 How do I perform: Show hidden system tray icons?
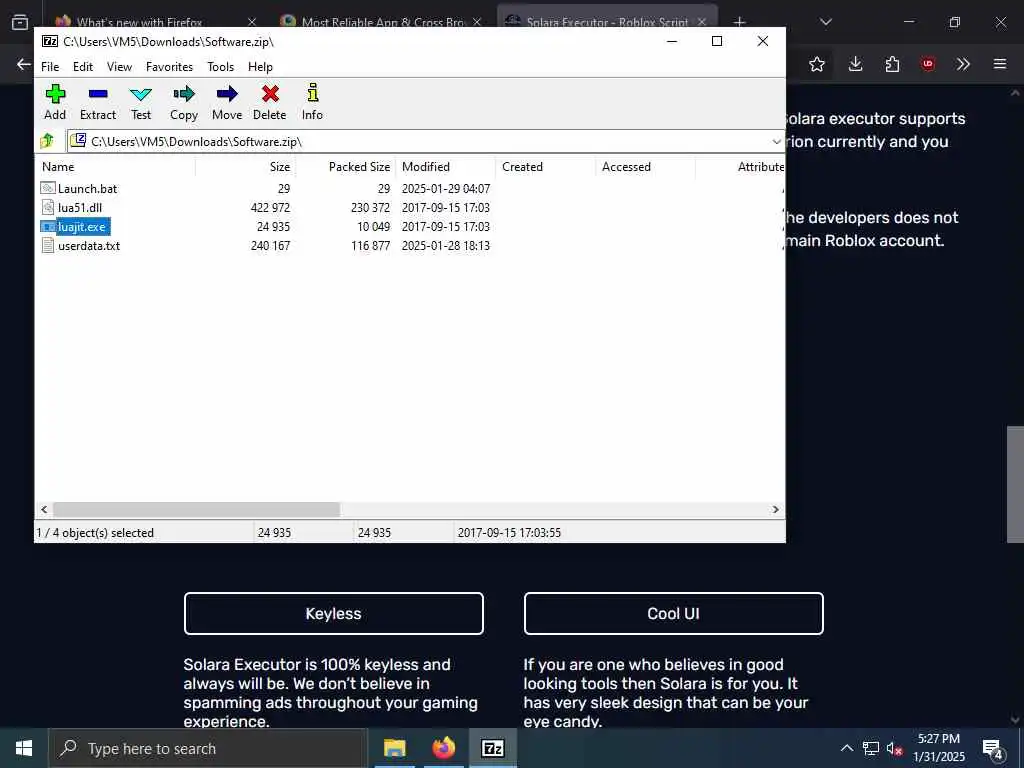point(846,748)
